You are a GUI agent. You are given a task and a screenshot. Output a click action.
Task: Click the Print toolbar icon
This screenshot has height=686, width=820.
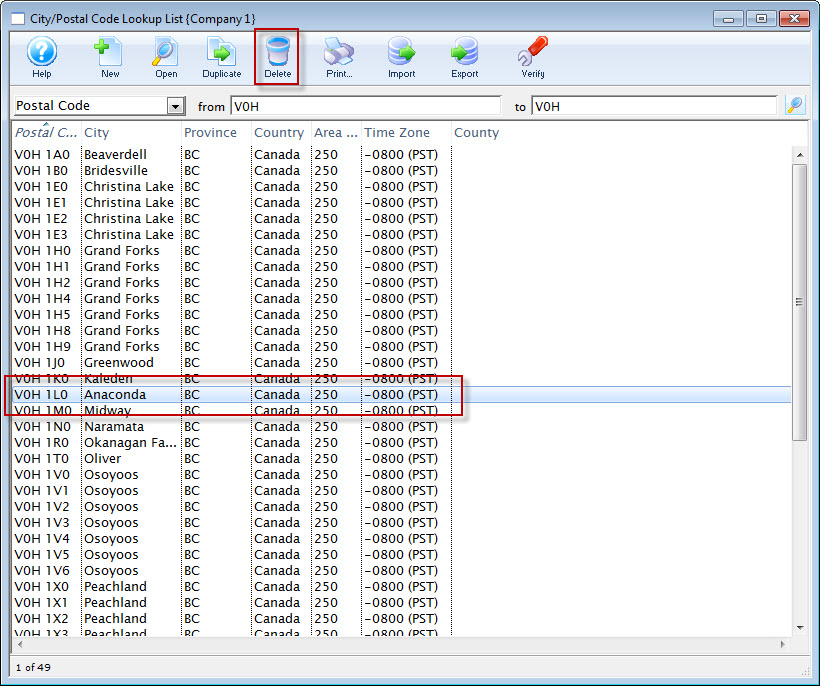339,57
